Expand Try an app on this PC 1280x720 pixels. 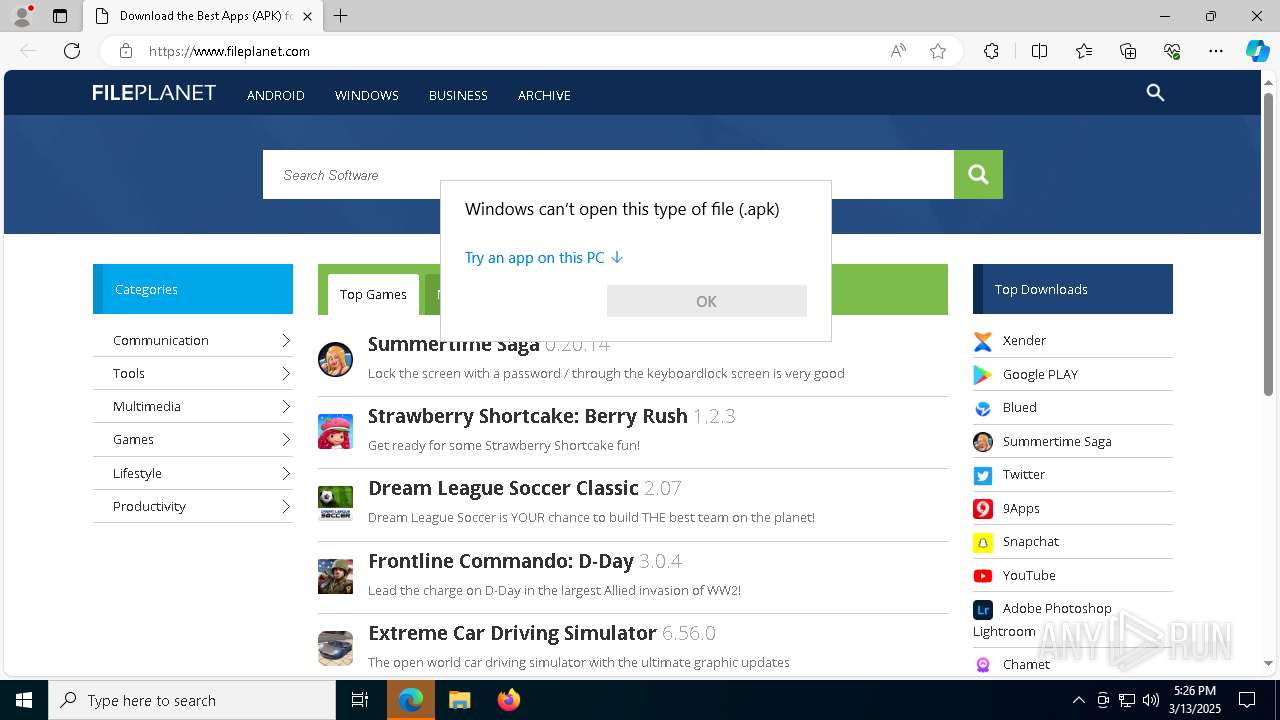tap(543, 258)
